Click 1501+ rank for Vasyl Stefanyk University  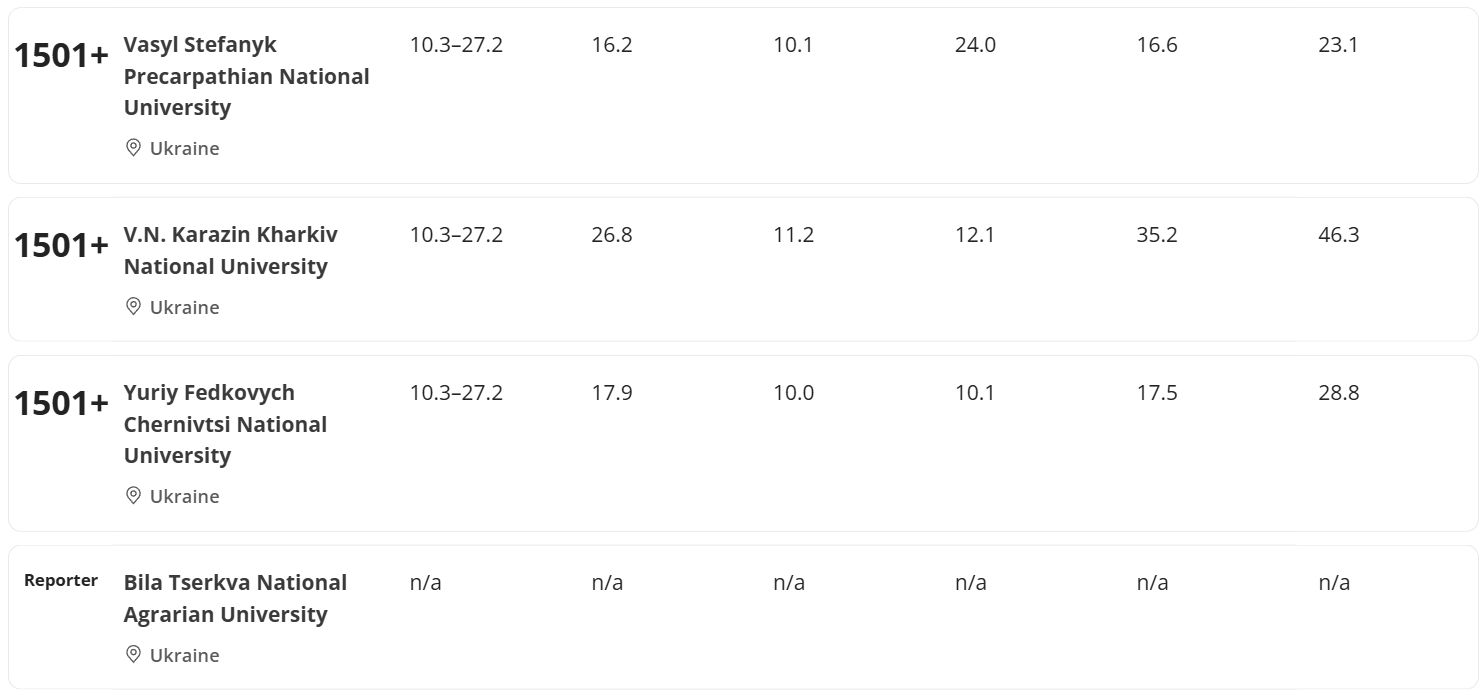coord(61,56)
